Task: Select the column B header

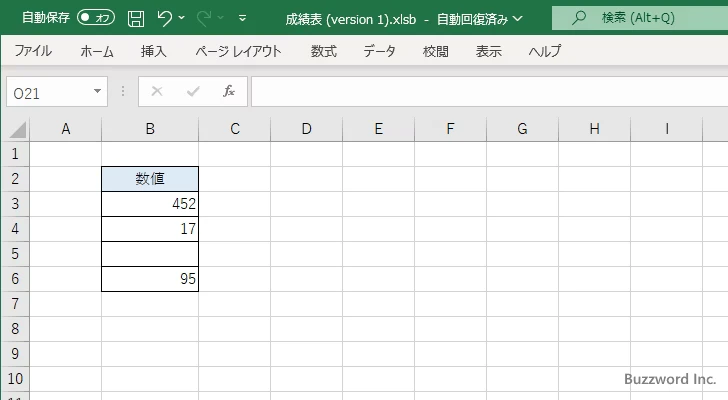Action: [149, 128]
